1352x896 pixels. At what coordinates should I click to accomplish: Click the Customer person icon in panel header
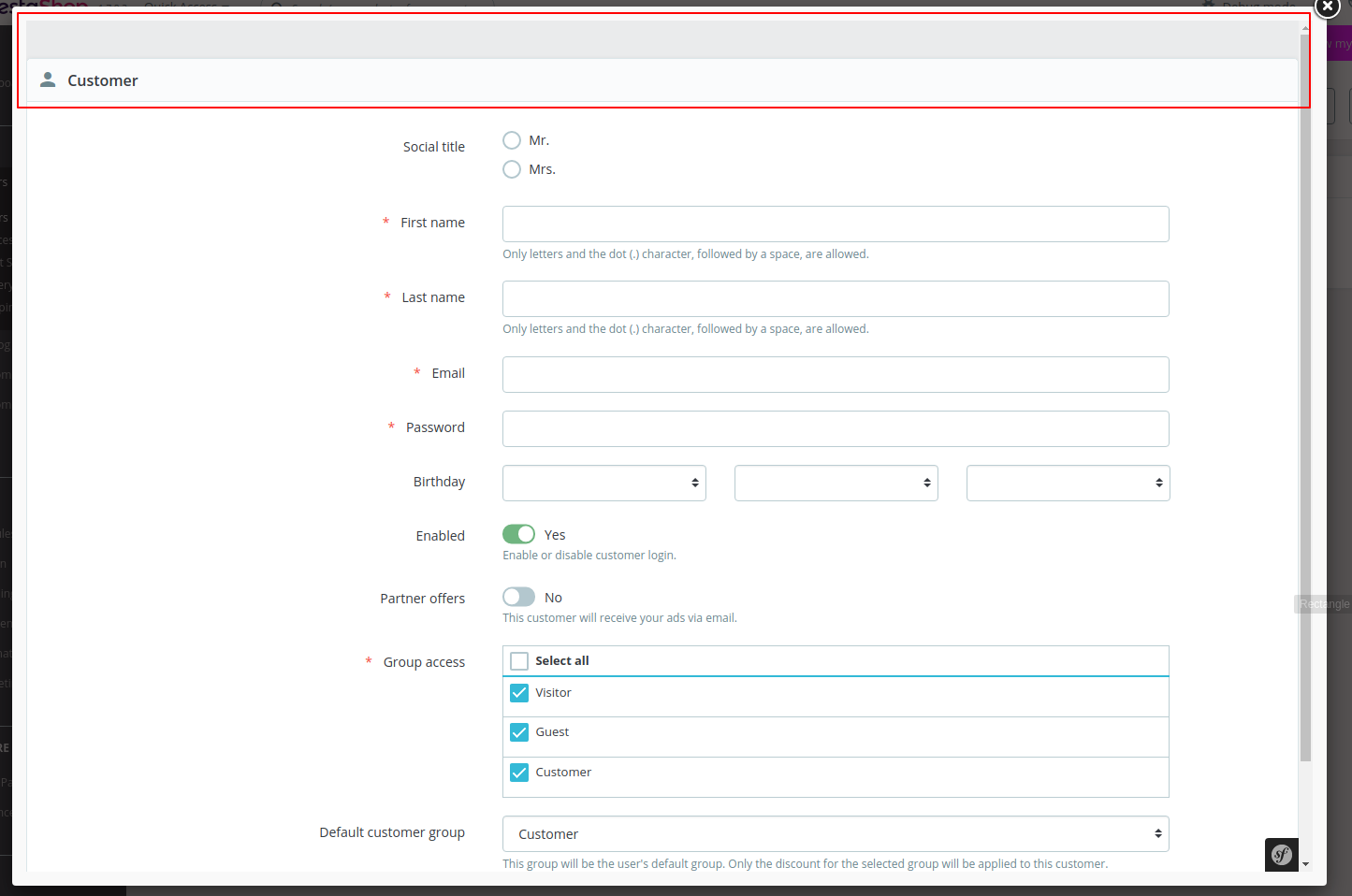click(x=48, y=79)
